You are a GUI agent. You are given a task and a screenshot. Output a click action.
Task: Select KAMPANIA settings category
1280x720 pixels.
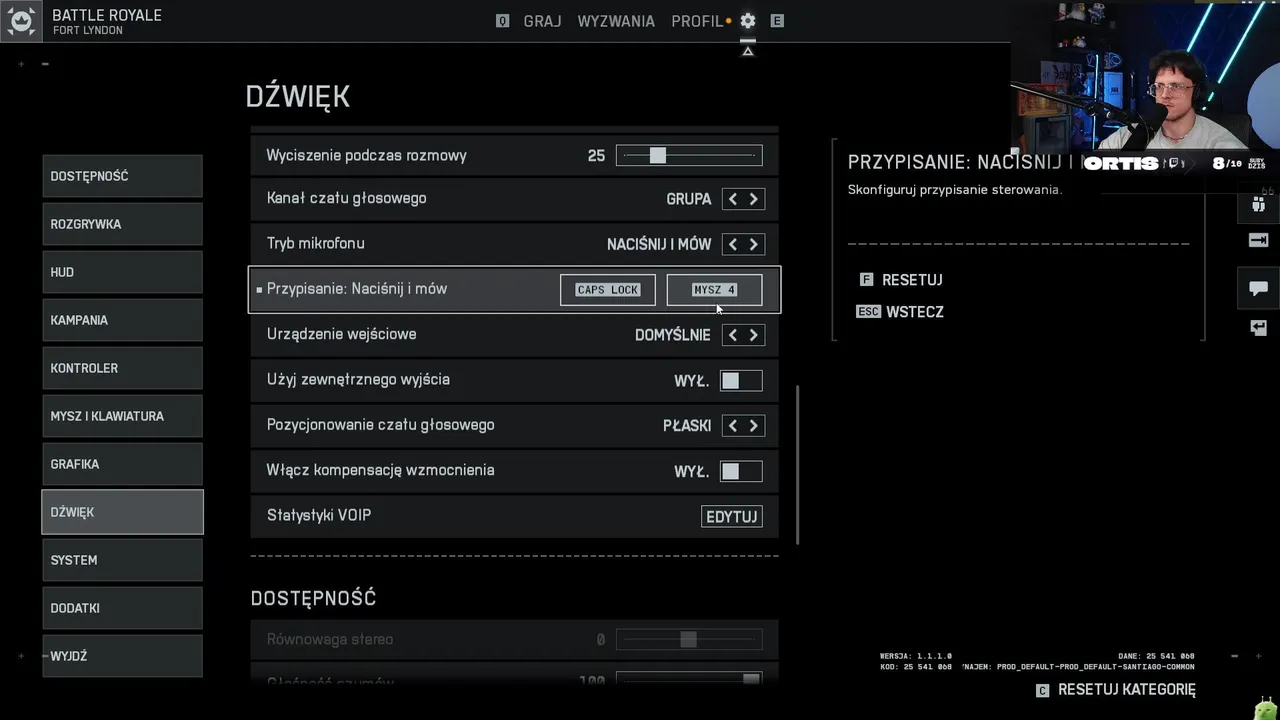tap(122, 320)
